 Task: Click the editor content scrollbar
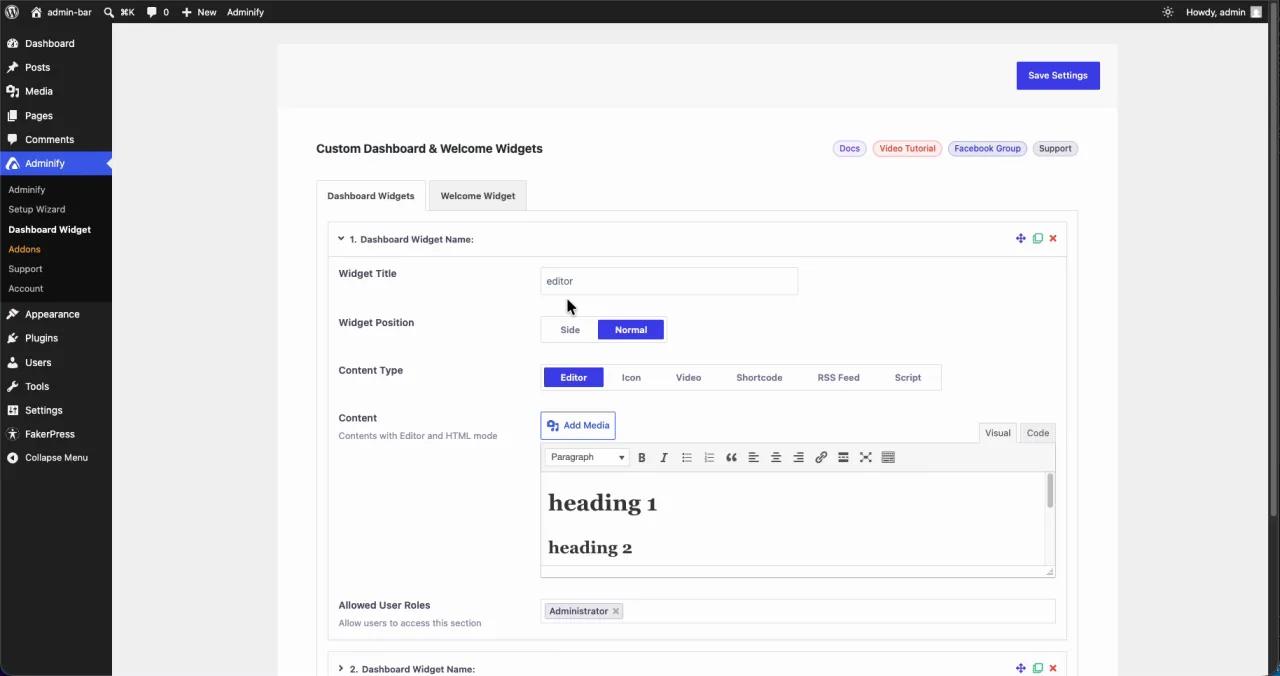[1050, 491]
